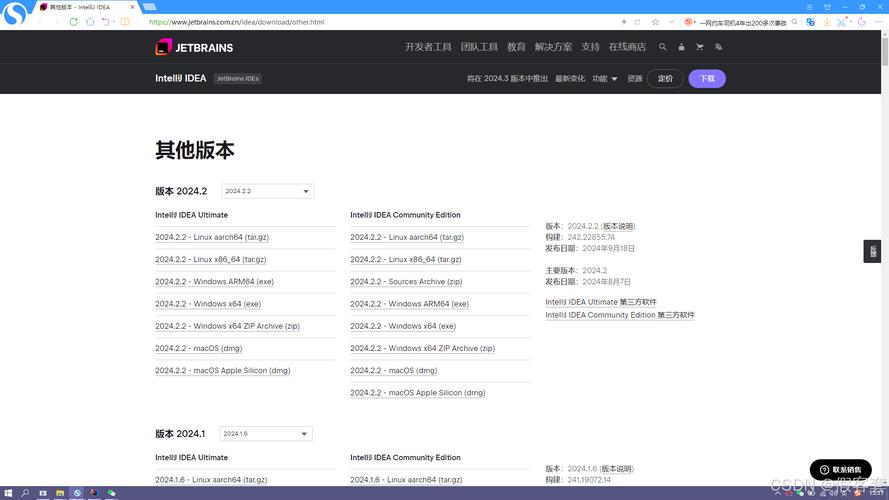
Task: Click search magnifier in browser search box
Action: click(794, 22)
